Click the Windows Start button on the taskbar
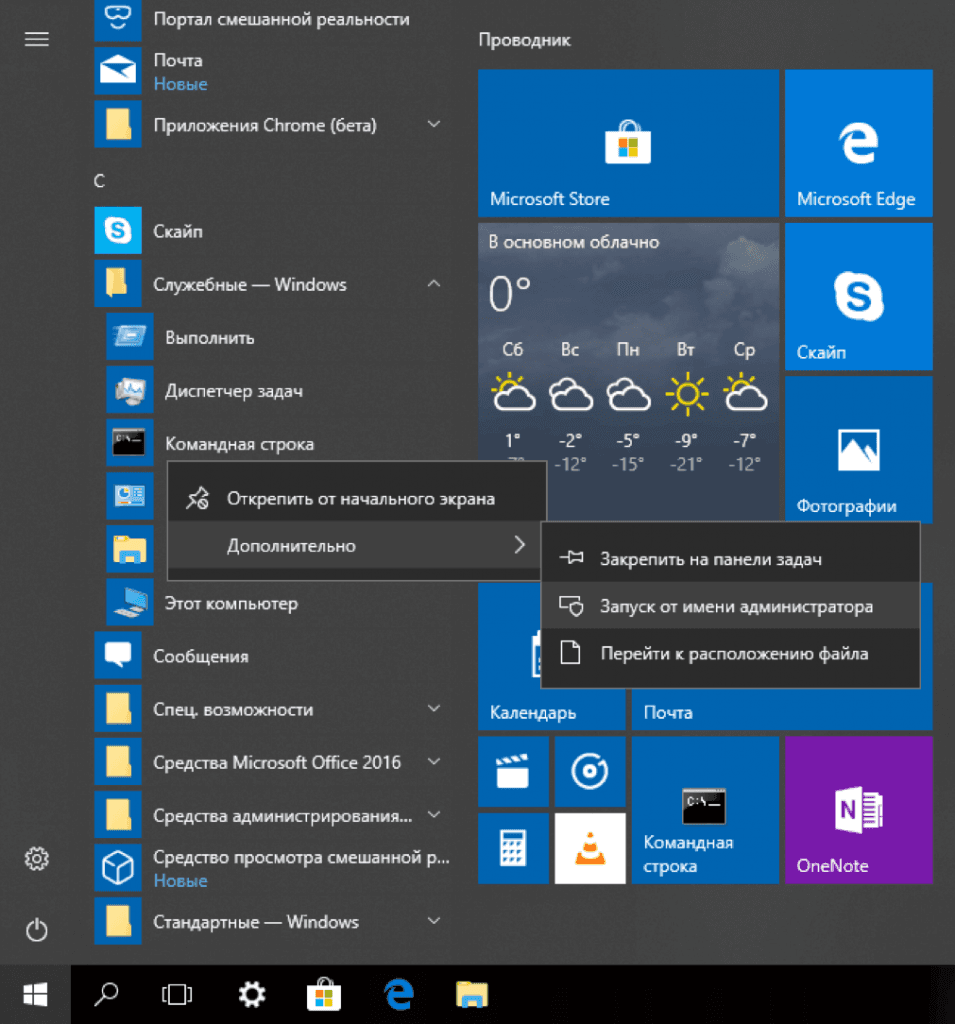This screenshot has height=1024, width=955. coord(36,994)
